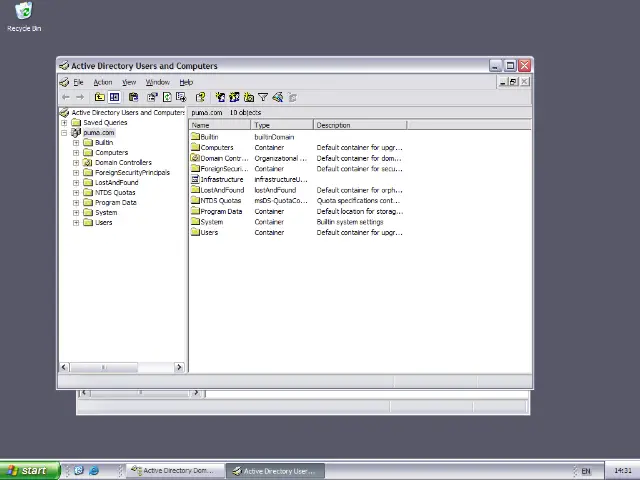Select Users folder in the tree
The height and width of the screenshot is (480, 640).
click(104, 222)
